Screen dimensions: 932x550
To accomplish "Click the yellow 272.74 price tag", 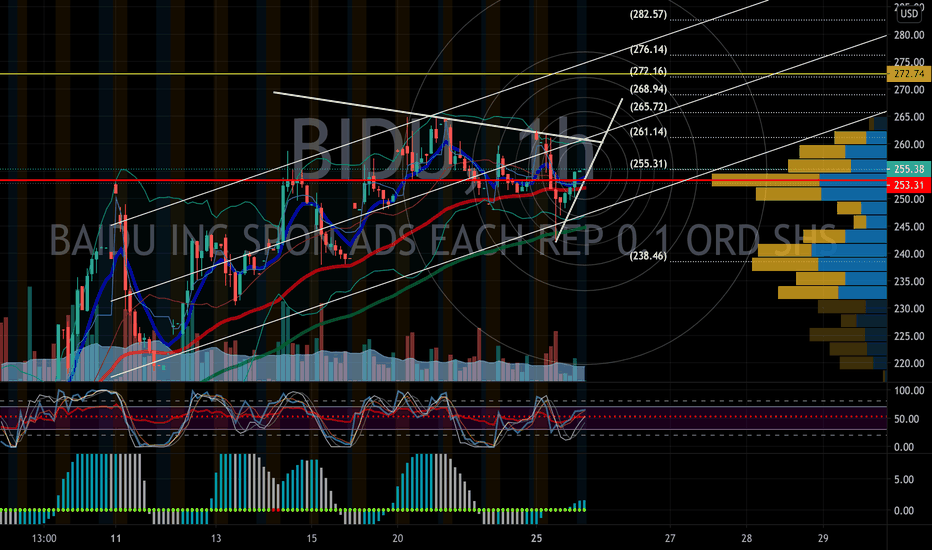I will [909, 74].
